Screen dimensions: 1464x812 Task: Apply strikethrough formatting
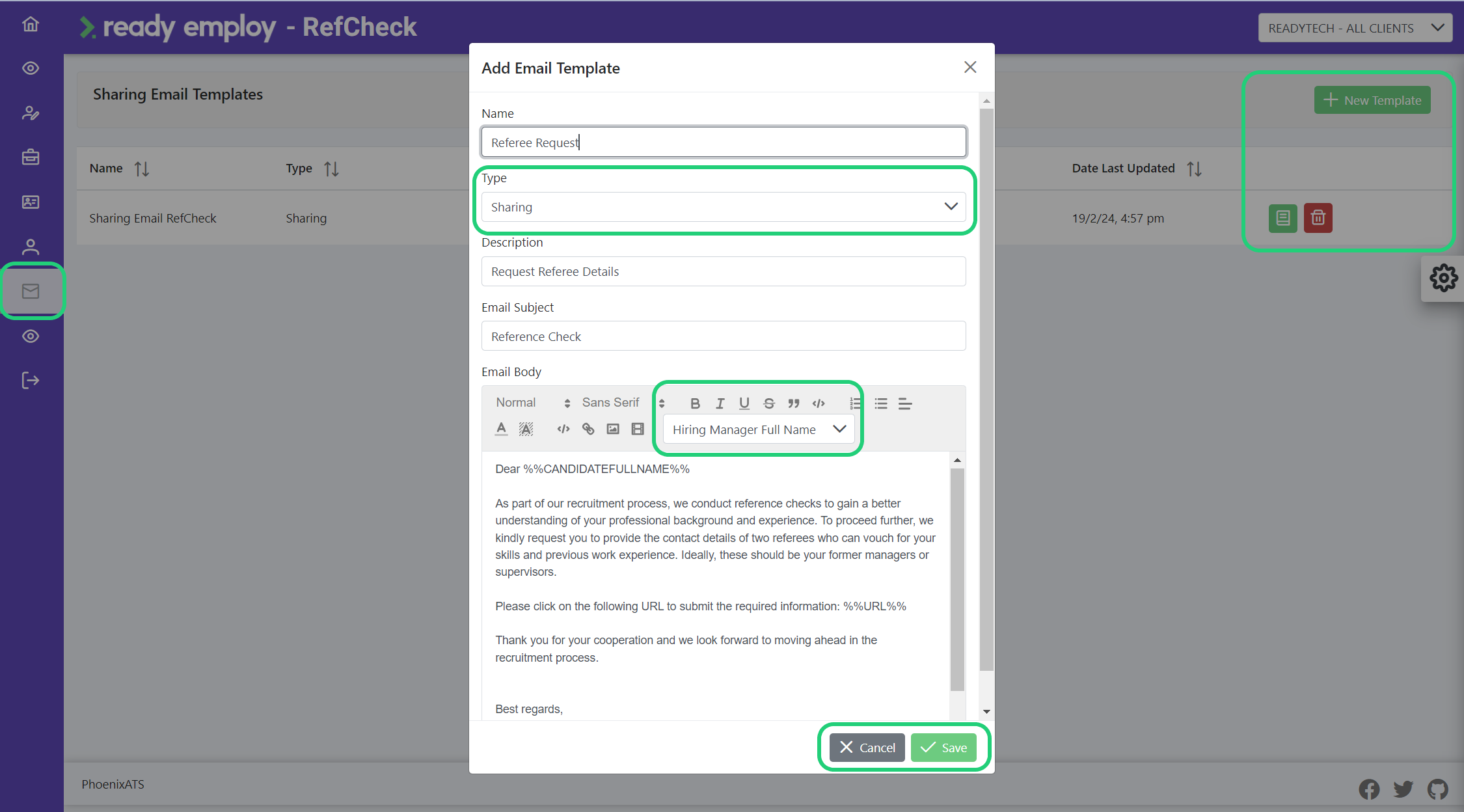(769, 403)
